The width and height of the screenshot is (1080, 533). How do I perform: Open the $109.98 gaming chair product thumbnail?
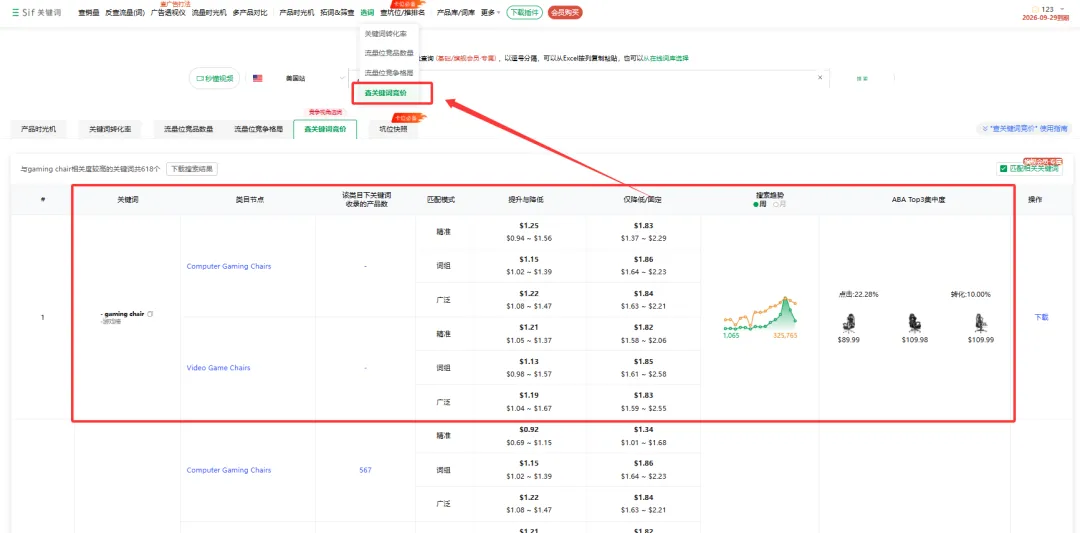click(914, 323)
